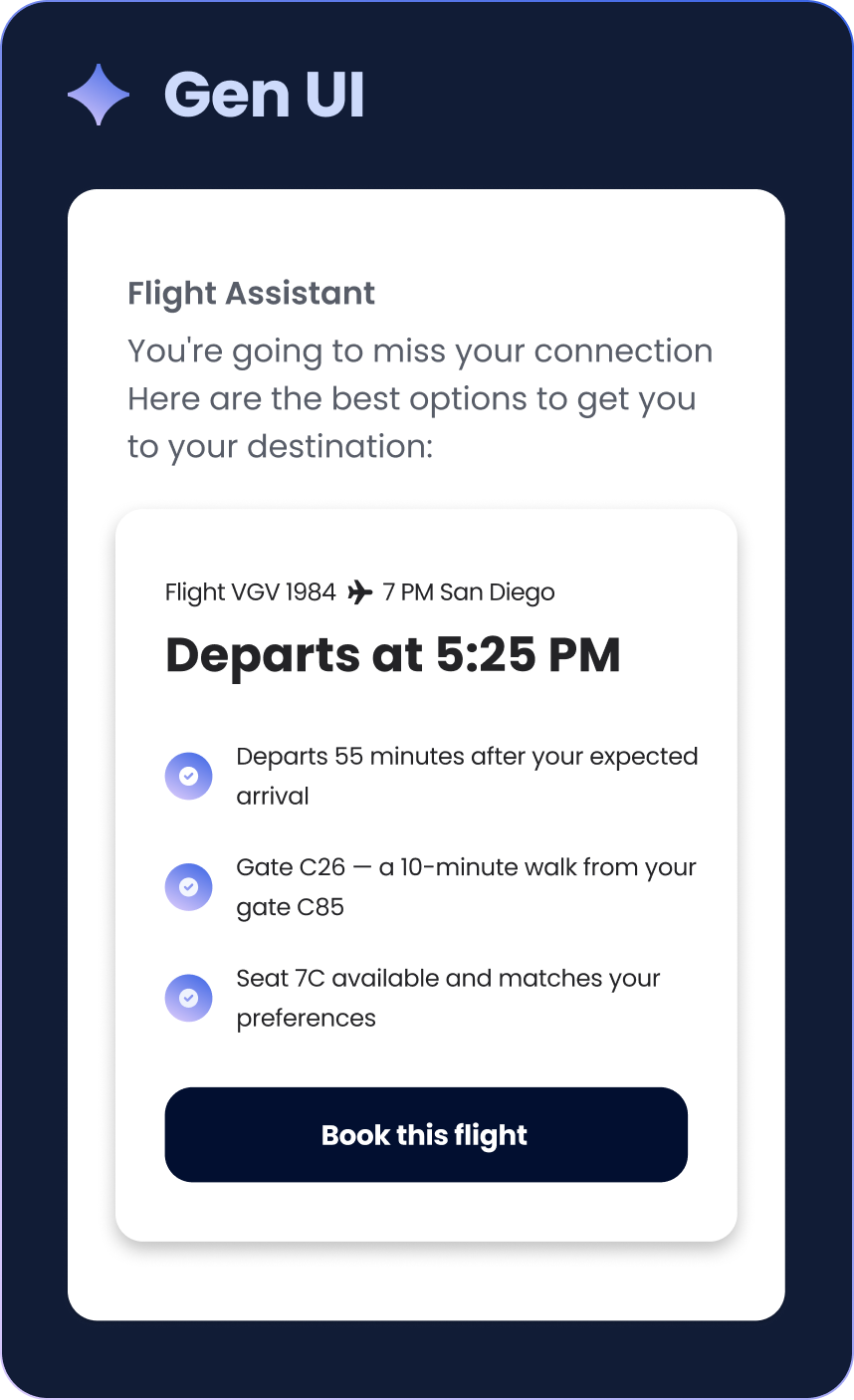
Task: Click the checkmark badge beside the Gate C26 detail
Action: [x=188, y=887]
